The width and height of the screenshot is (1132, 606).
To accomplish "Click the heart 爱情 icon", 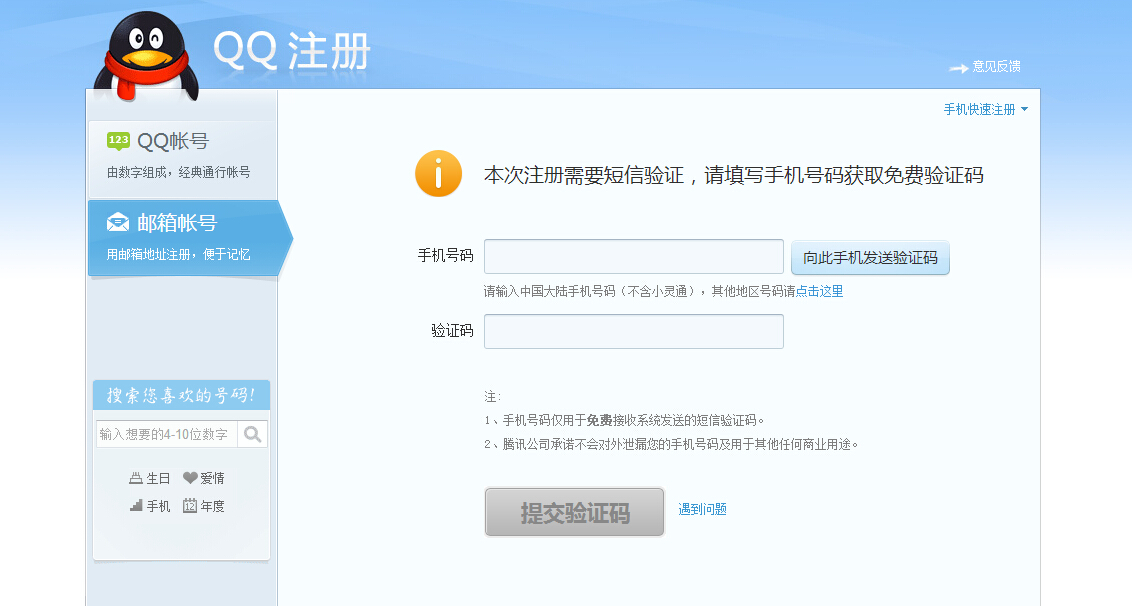I will pyautogui.click(x=190, y=477).
